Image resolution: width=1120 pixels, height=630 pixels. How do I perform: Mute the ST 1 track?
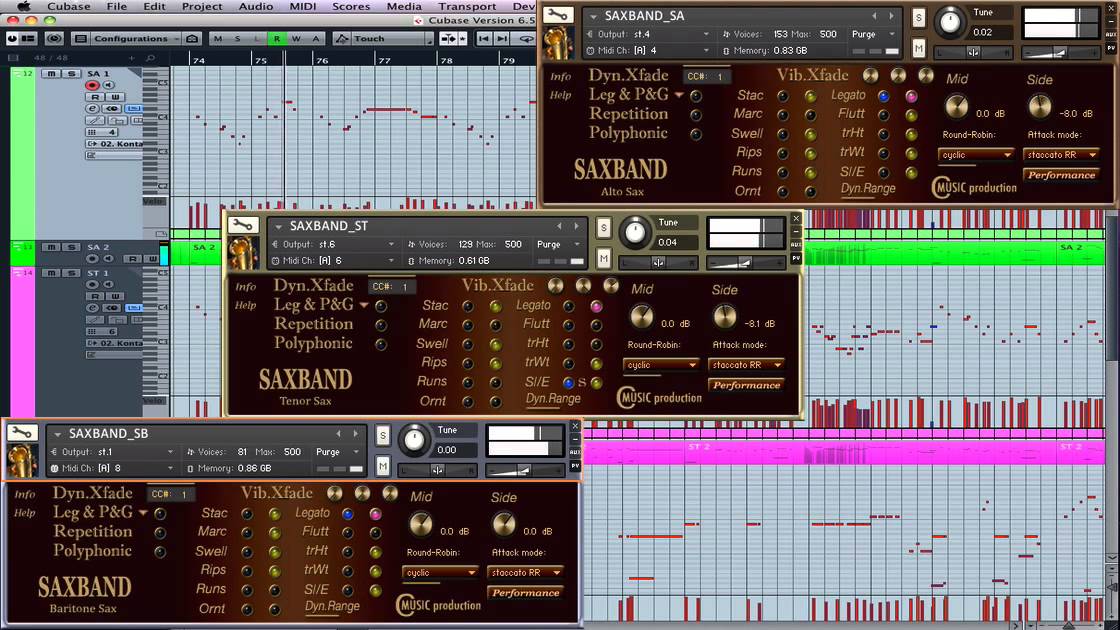(51, 273)
